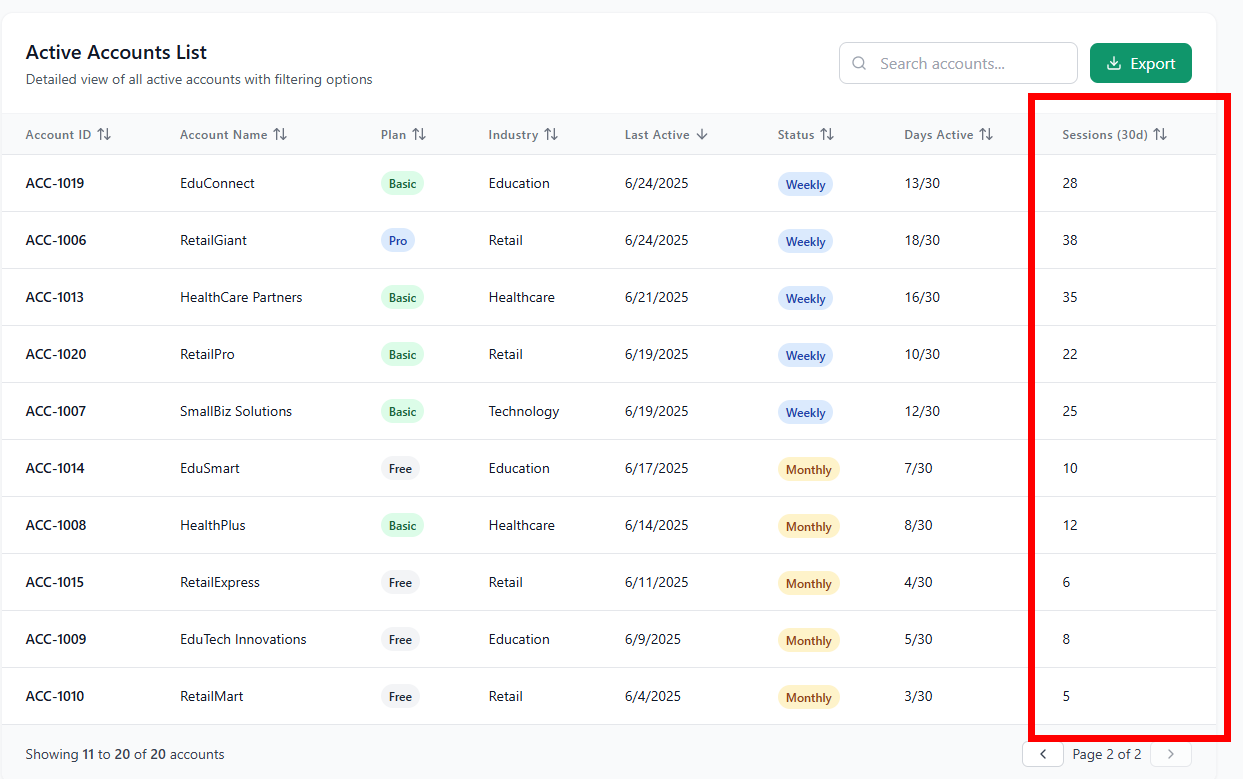Click the EduSmart account name
Viewport: 1243px width, 779px height.
pos(210,468)
